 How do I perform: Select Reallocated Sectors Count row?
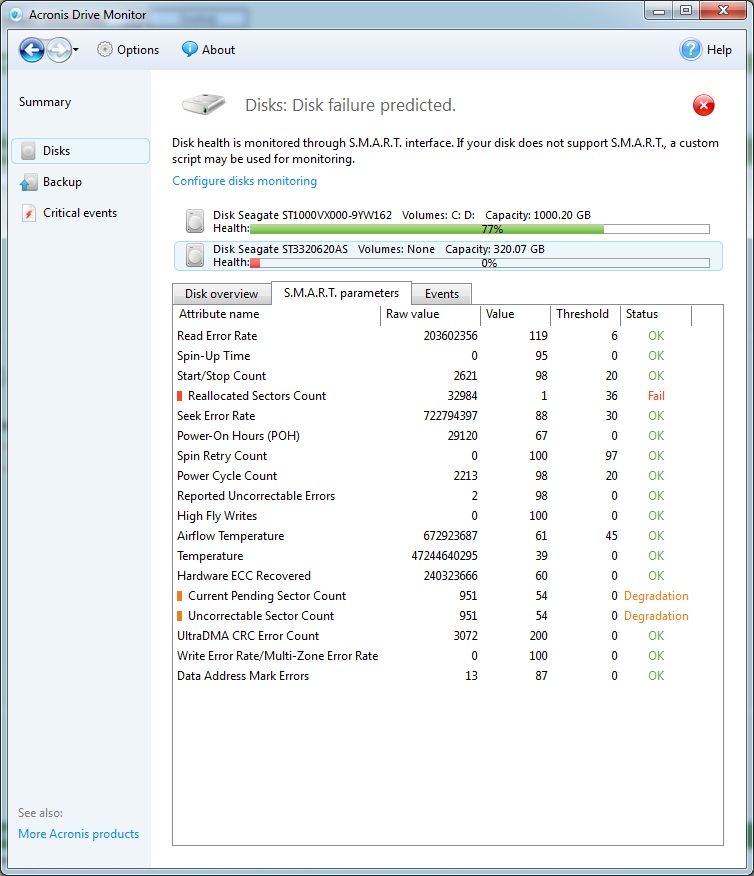click(x=433, y=396)
